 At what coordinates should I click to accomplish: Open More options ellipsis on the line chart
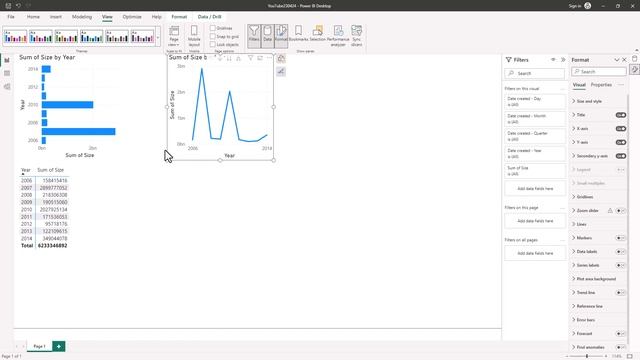click(x=269, y=58)
